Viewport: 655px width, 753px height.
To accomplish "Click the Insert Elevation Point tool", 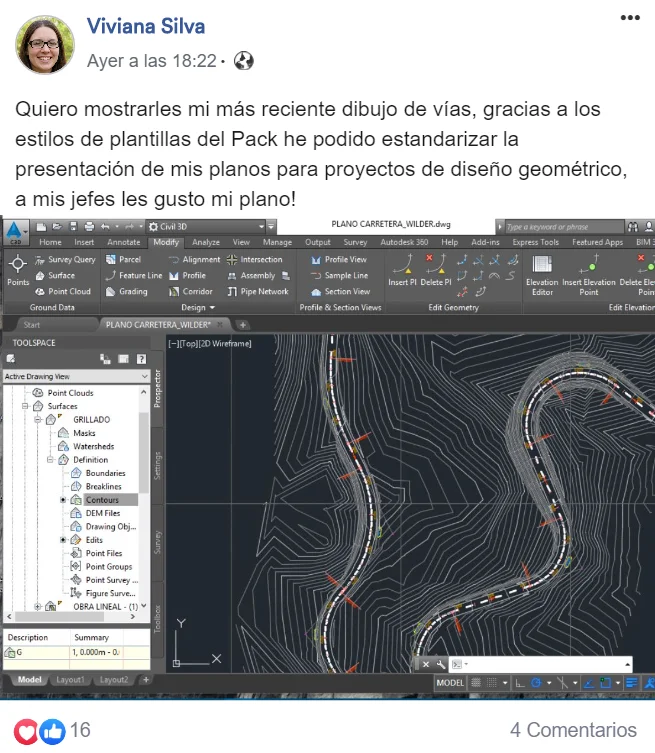I will tap(589, 276).
